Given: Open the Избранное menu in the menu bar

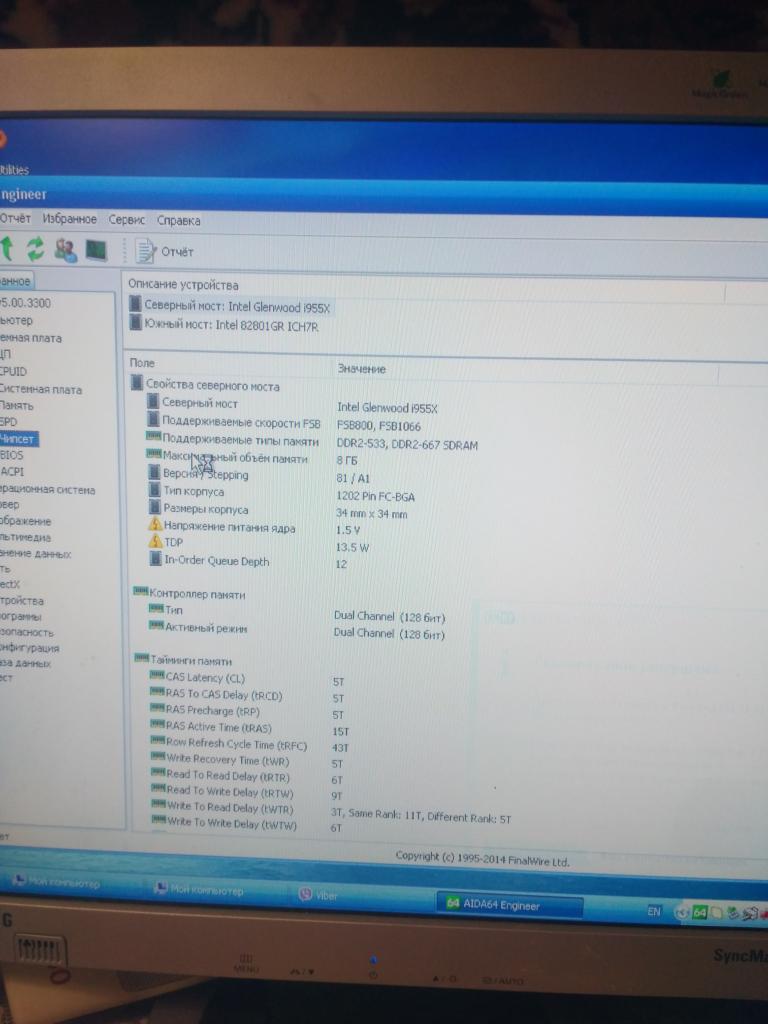Looking at the screenshot, I should pos(69,219).
